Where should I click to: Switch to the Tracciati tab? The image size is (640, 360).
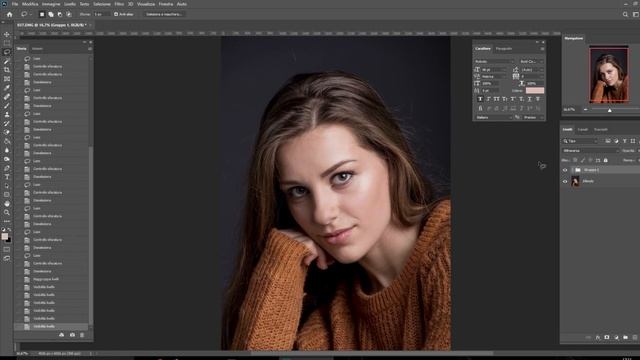click(601, 130)
